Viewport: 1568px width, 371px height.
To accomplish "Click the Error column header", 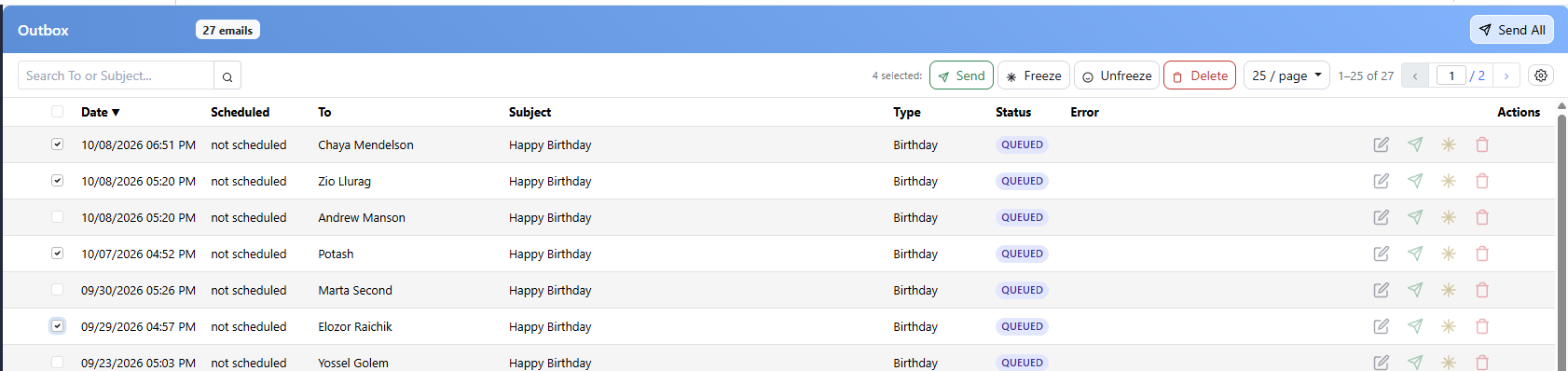I will [1084, 112].
